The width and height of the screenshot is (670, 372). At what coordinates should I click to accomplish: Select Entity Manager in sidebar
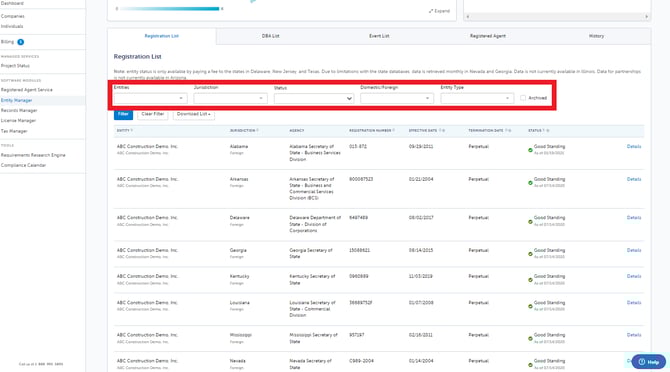(x=16, y=100)
